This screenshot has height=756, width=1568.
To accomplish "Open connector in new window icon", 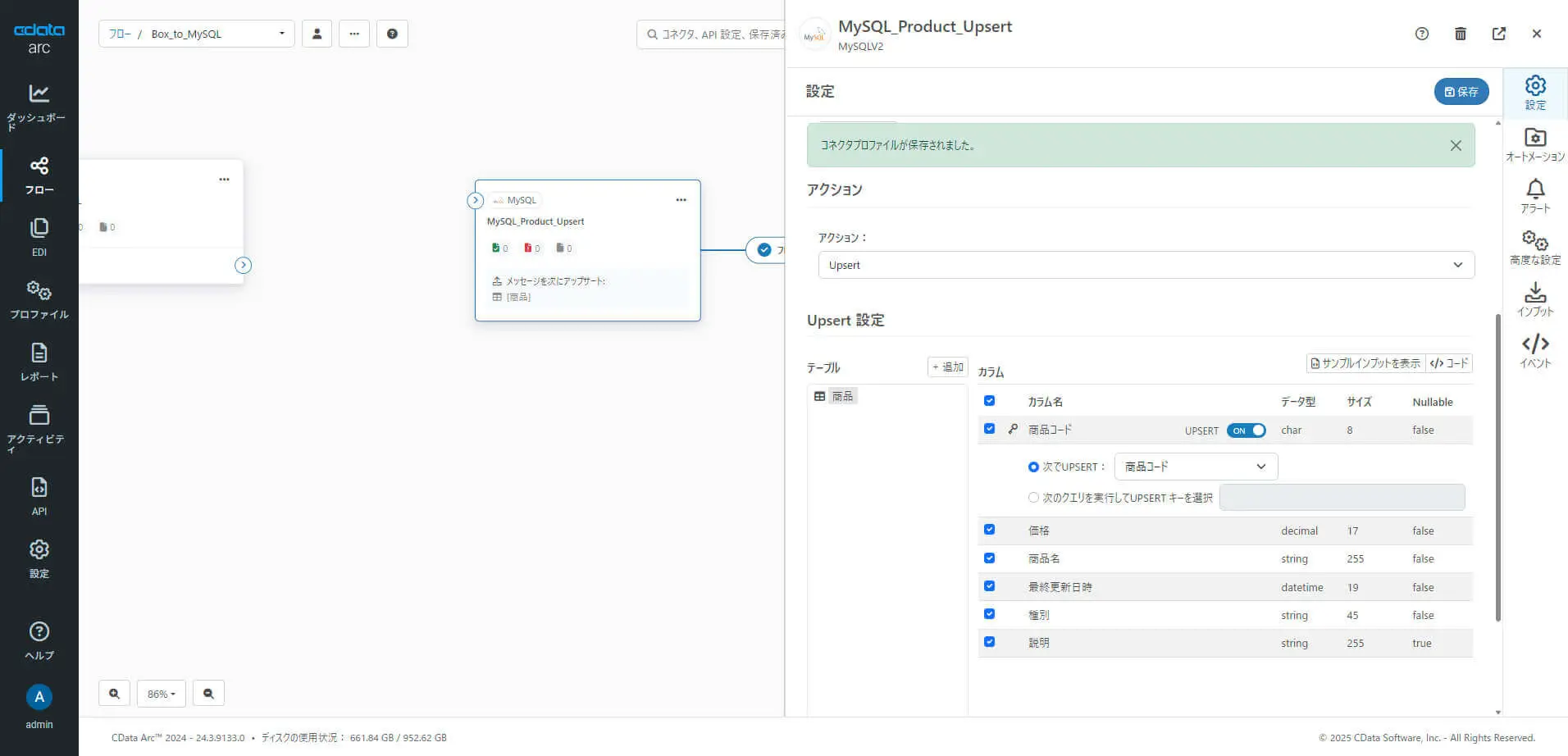I will point(1498,34).
